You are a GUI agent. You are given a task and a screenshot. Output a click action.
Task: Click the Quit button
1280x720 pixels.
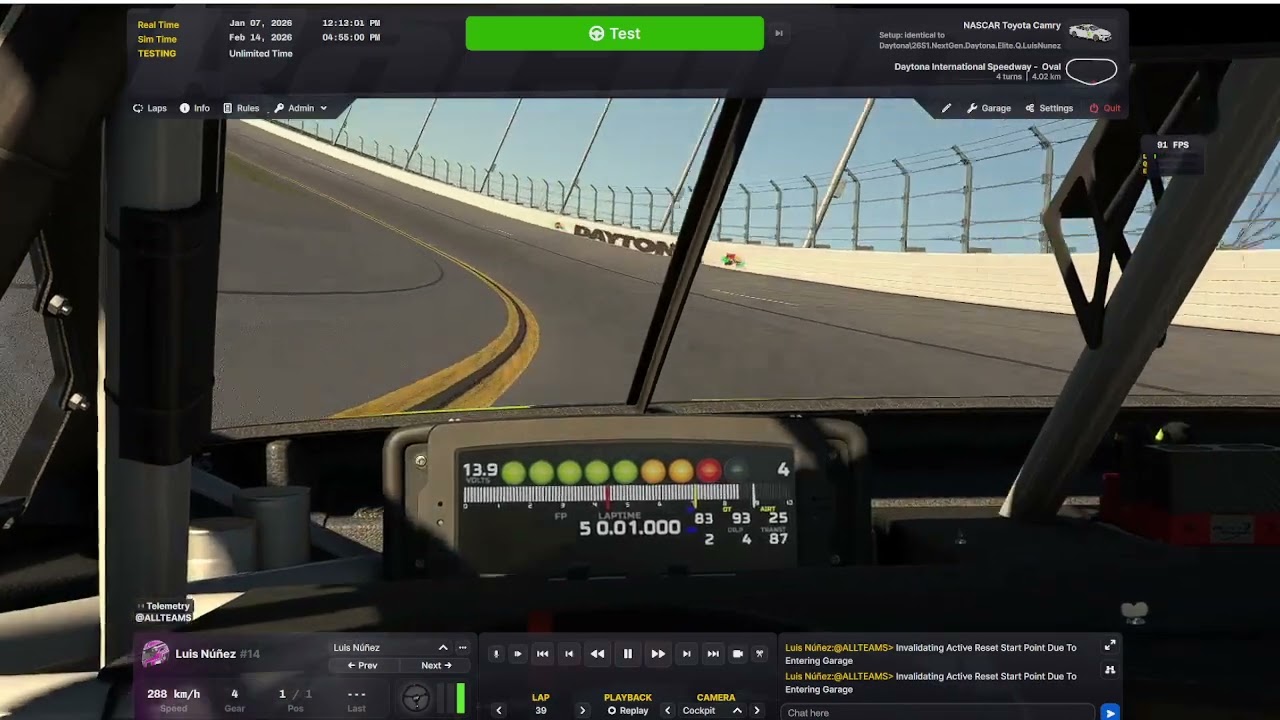coord(1105,108)
